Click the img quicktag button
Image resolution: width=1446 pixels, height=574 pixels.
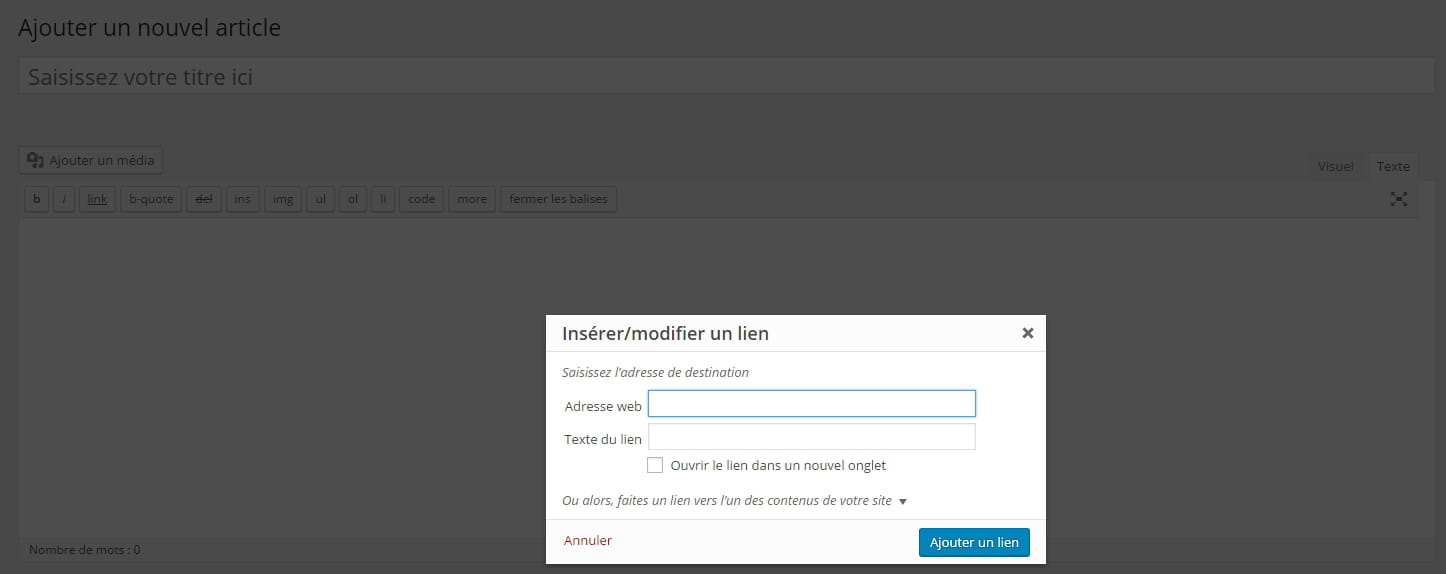[x=283, y=199]
